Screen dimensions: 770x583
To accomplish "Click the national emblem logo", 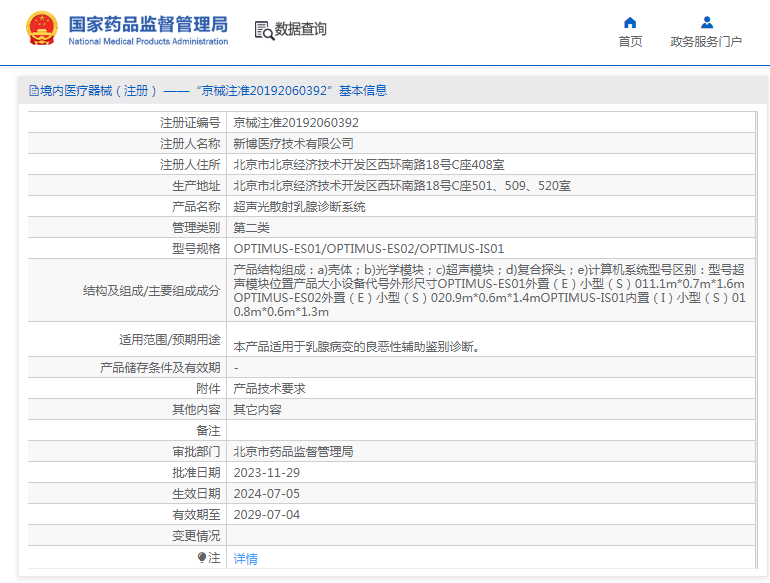I will tap(41, 29).
